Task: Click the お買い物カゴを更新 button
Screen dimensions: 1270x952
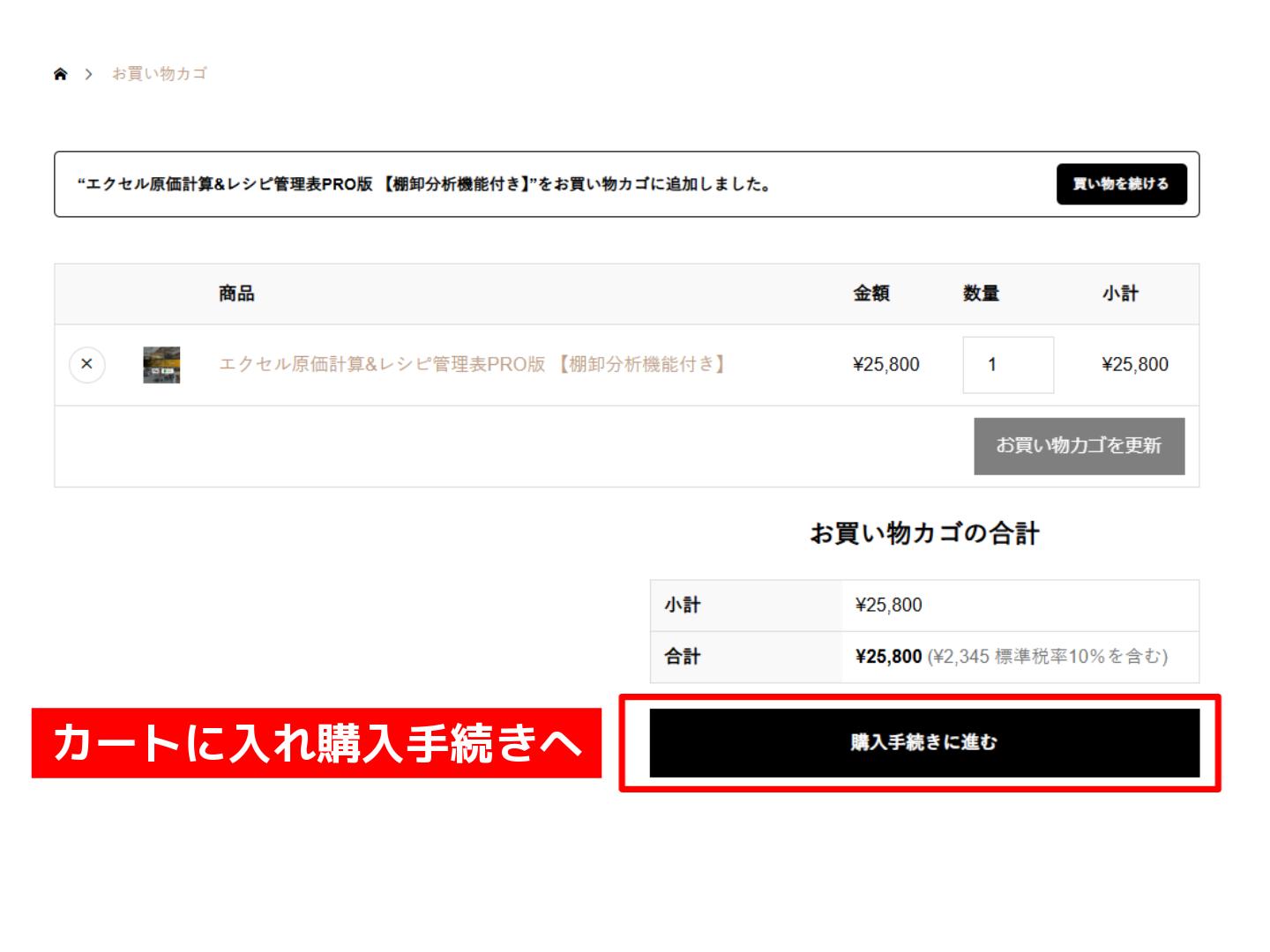Action: pyautogui.click(x=1079, y=446)
